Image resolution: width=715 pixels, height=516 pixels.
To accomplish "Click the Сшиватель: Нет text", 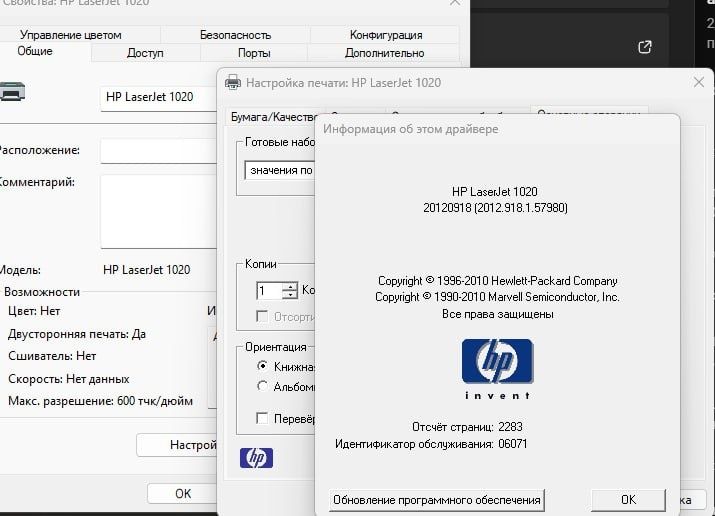I will (52, 356).
